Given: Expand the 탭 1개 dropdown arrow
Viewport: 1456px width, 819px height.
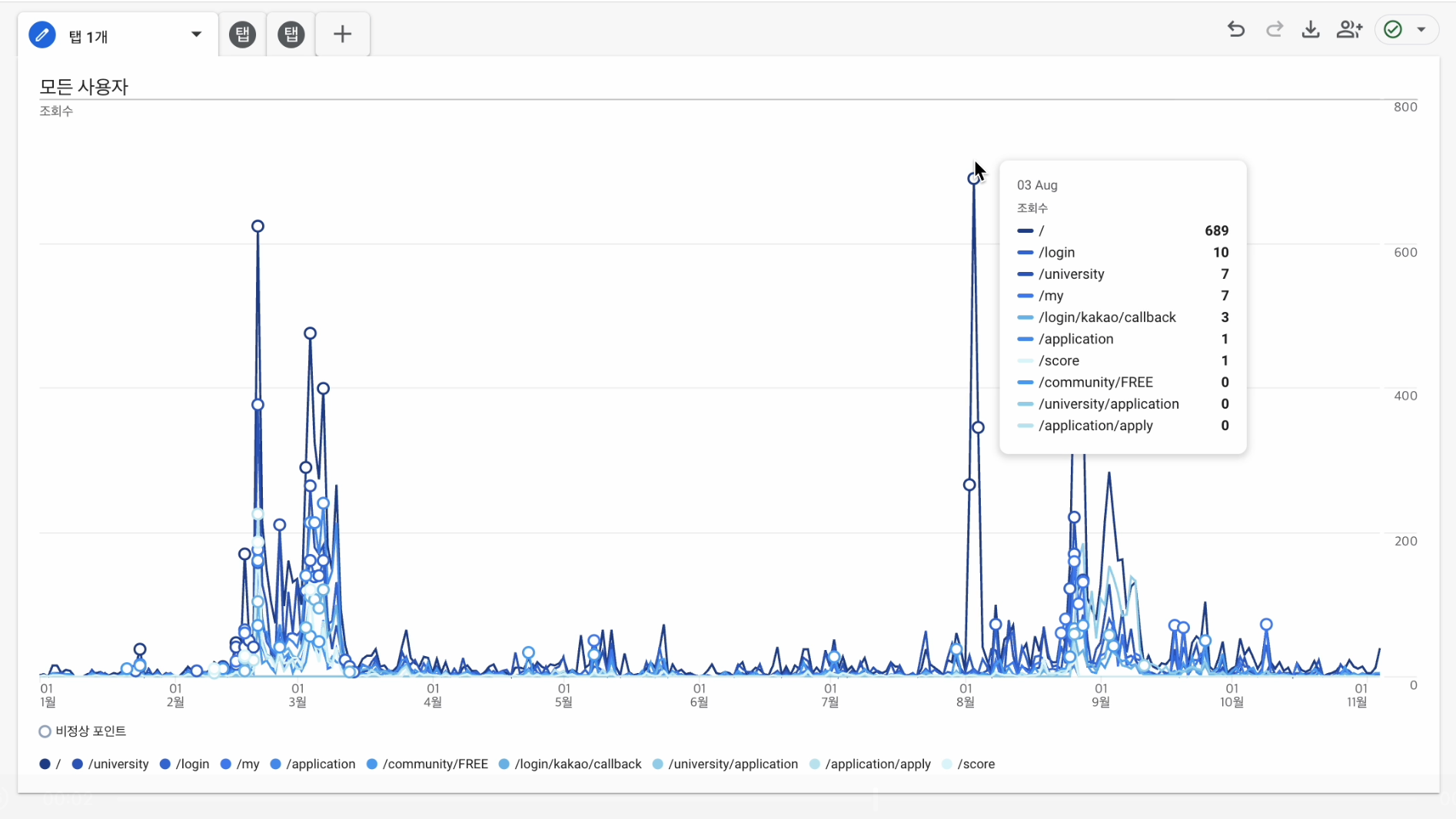Looking at the screenshot, I should 196,35.
